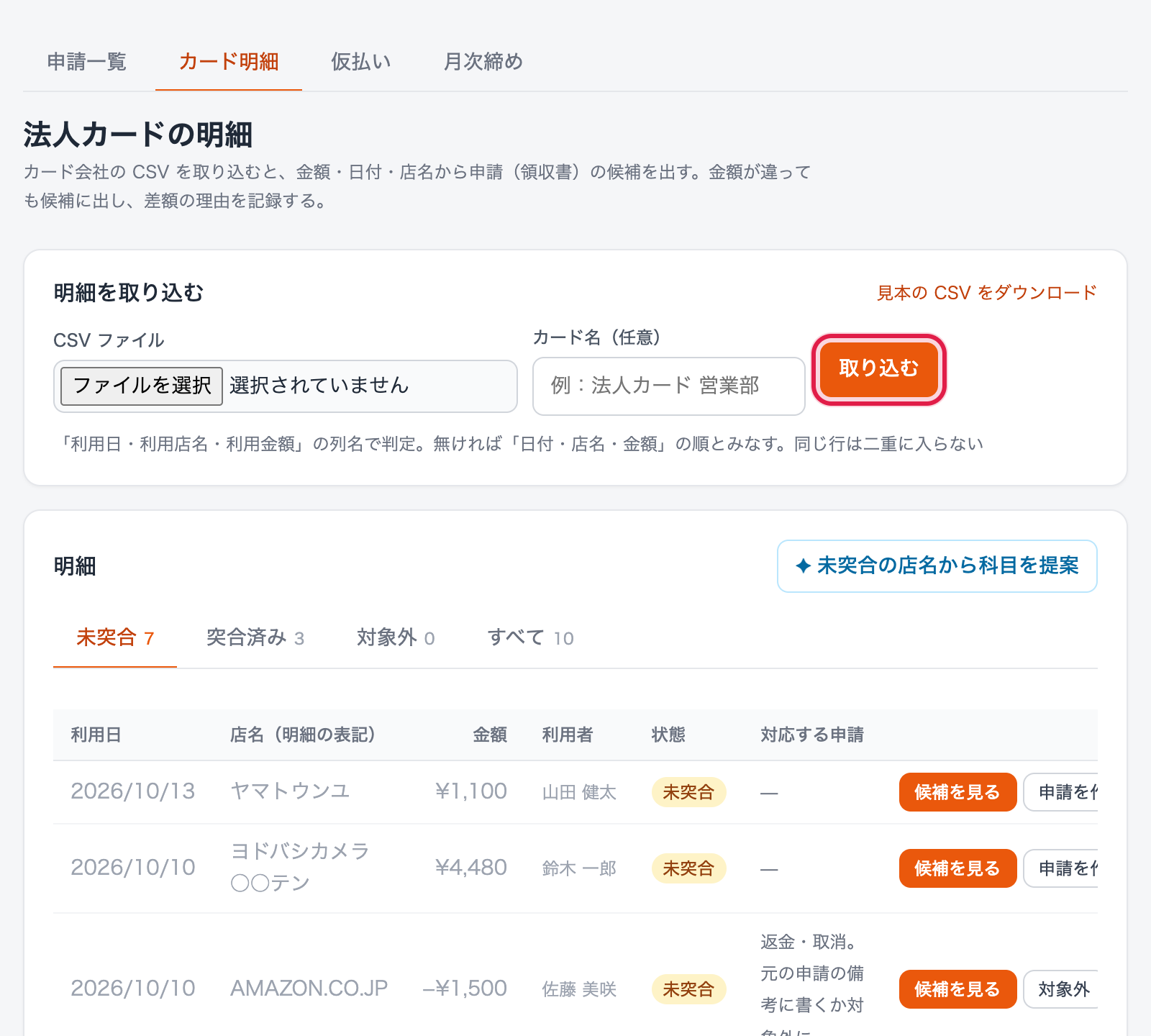Show the 突合済み 3 filter tab

[255, 638]
